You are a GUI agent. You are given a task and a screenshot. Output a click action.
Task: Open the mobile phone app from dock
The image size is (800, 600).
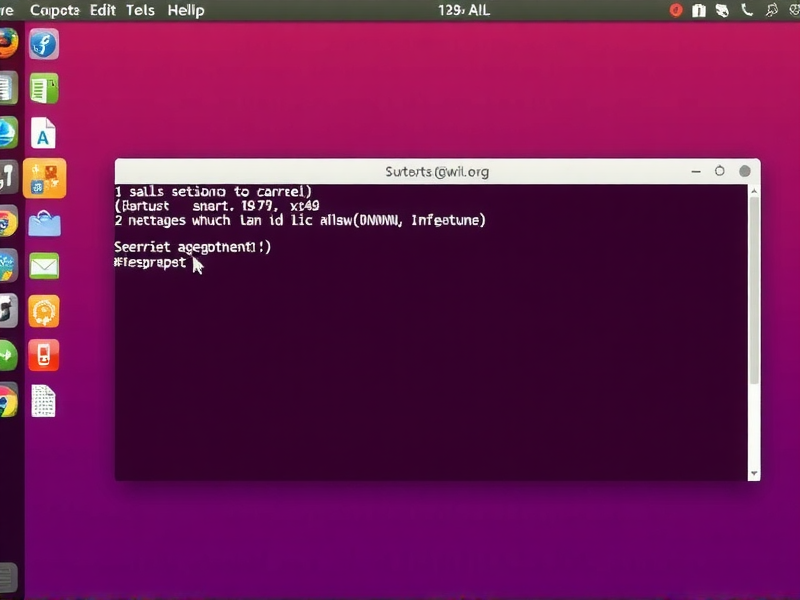(44, 355)
